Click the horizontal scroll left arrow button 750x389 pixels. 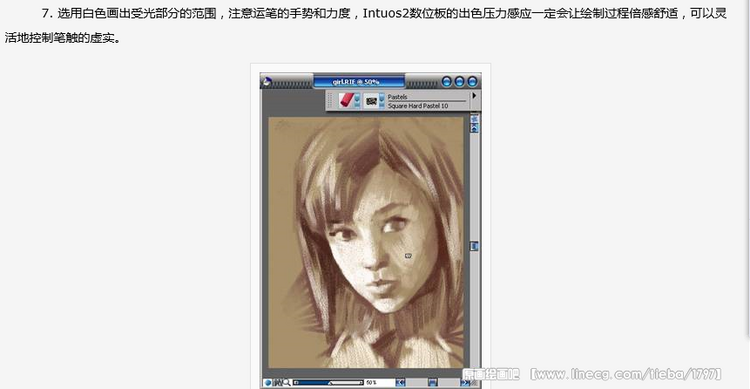(400, 383)
